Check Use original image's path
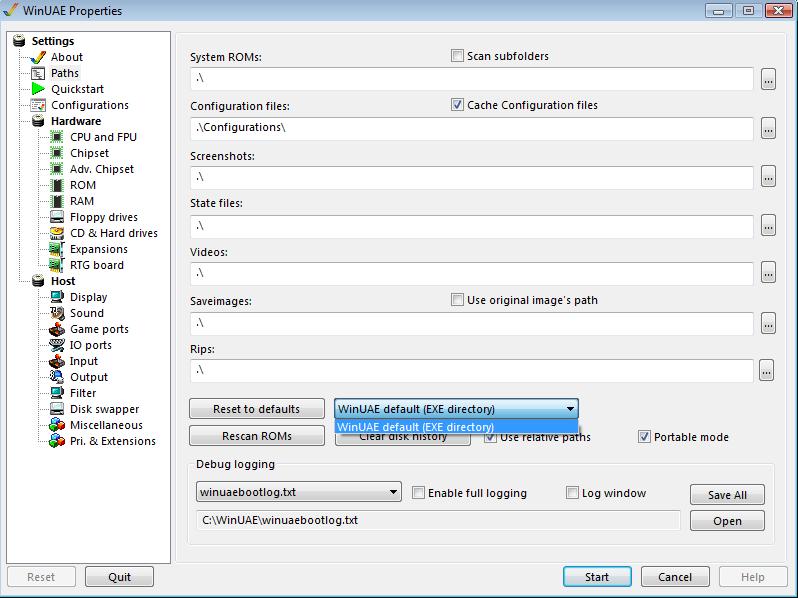Image resolution: width=798 pixels, height=598 pixels. tap(457, 300)
